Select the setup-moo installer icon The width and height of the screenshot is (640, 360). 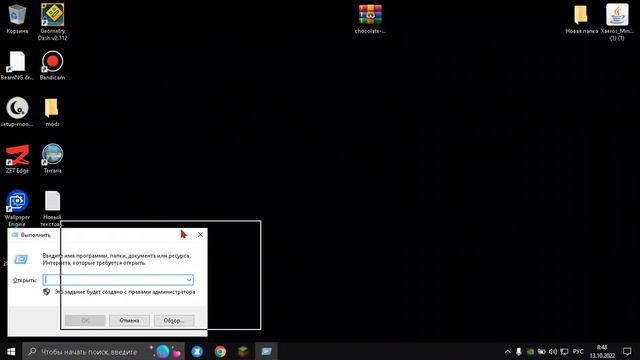click(17, 112)
